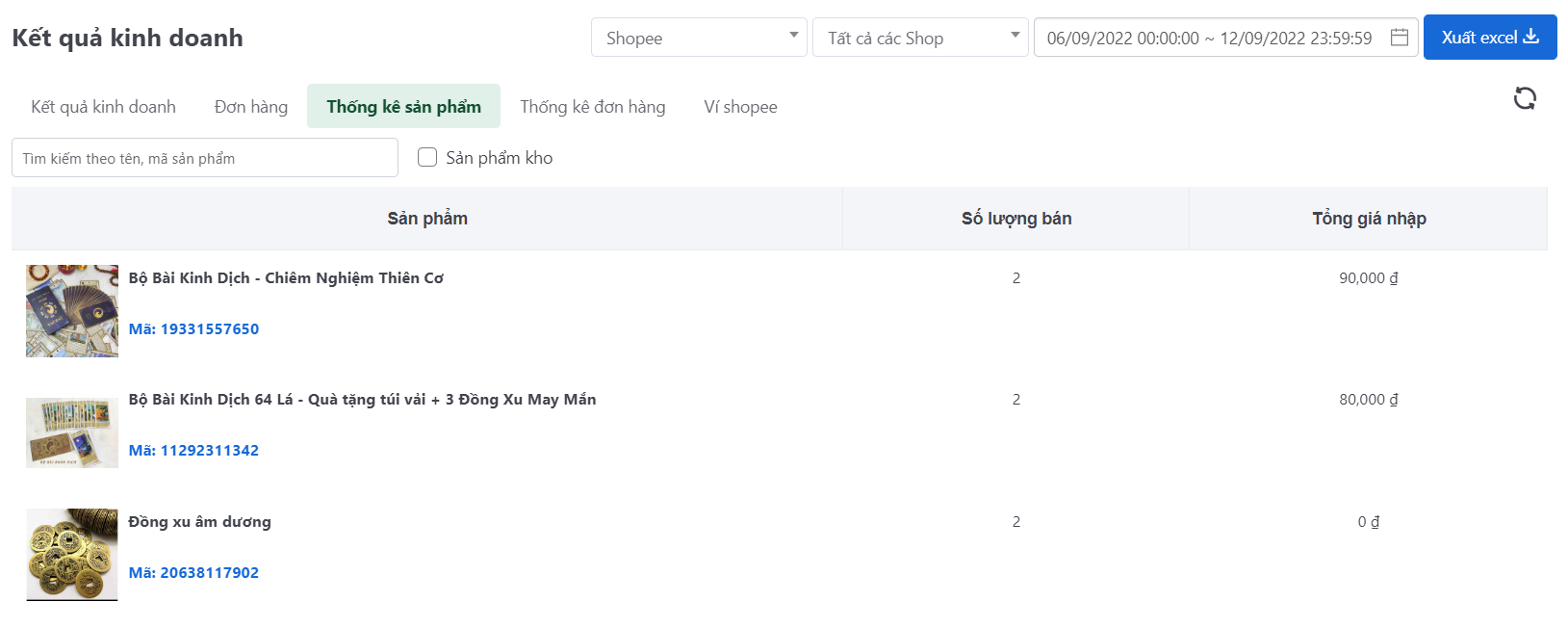View the Đồng xu âm dương thumbnail
The image size is (1568, 628).
pyautogui.click(x=72, y=555)
